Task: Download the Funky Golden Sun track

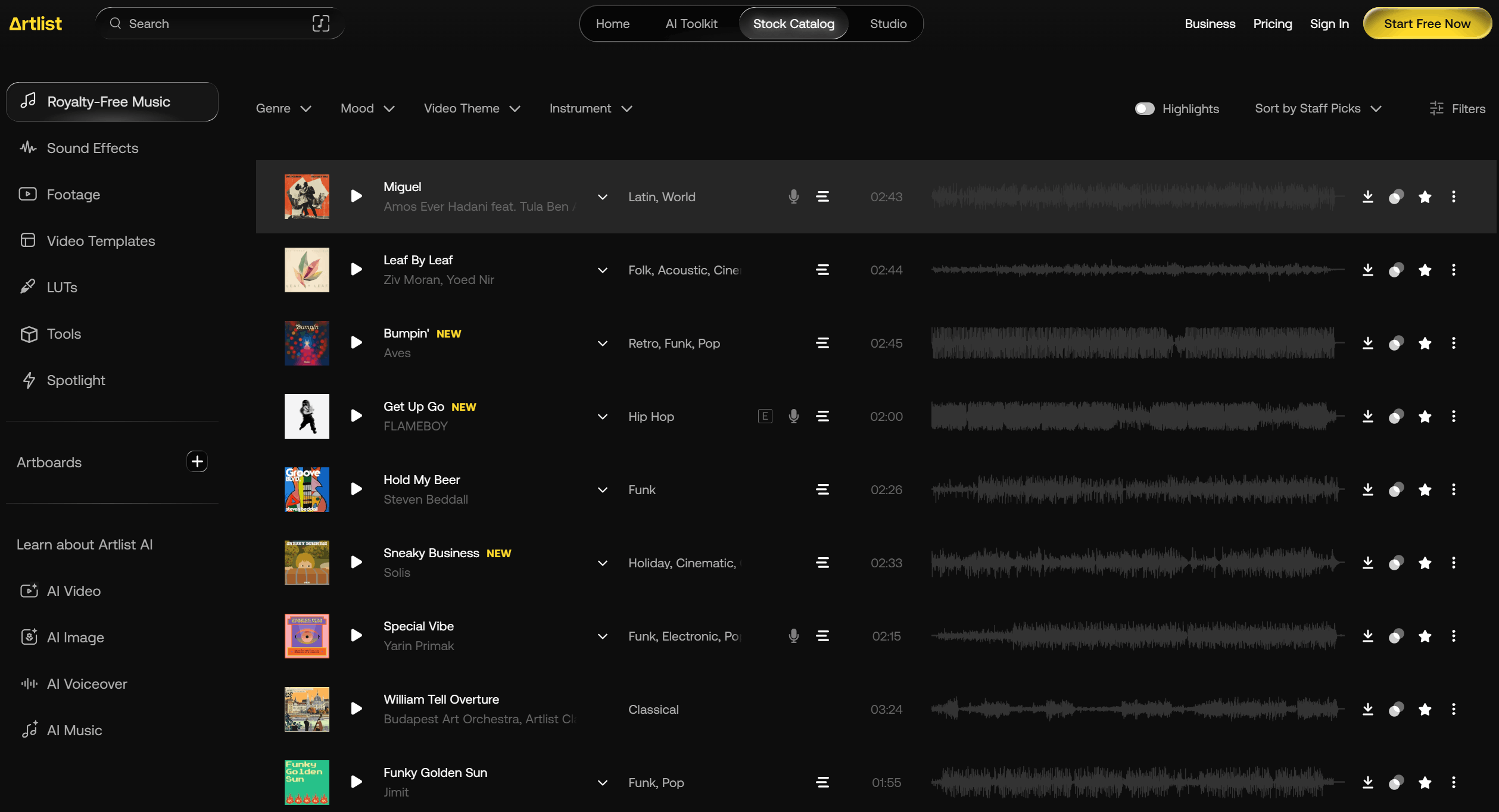Action: (1367, 782)
